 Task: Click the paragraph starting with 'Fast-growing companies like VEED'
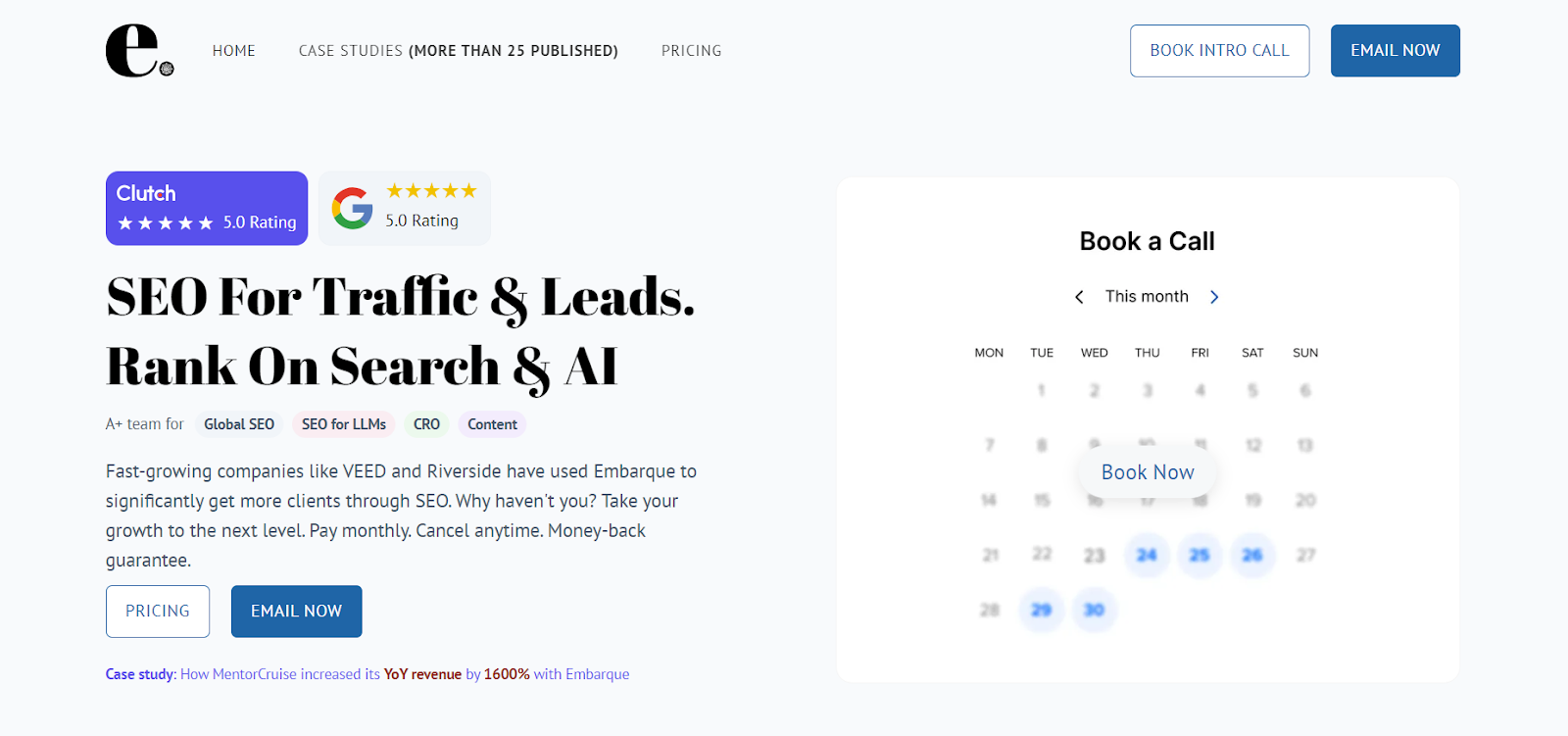click(401, 515)
